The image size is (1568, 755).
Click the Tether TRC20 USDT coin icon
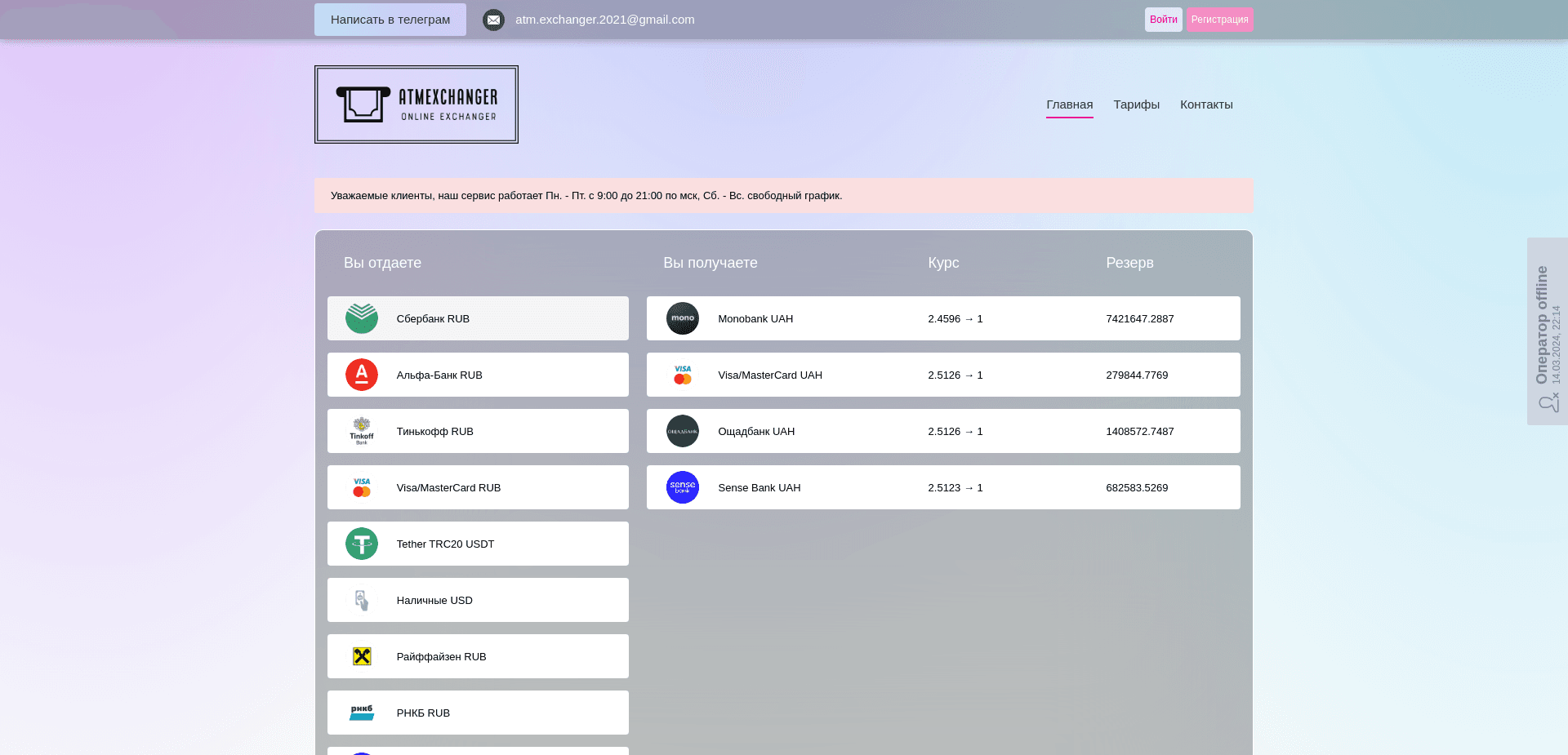(361, 544)
